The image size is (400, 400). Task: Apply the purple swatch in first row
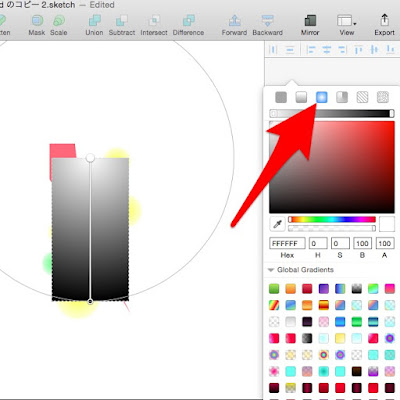(324, 288)
